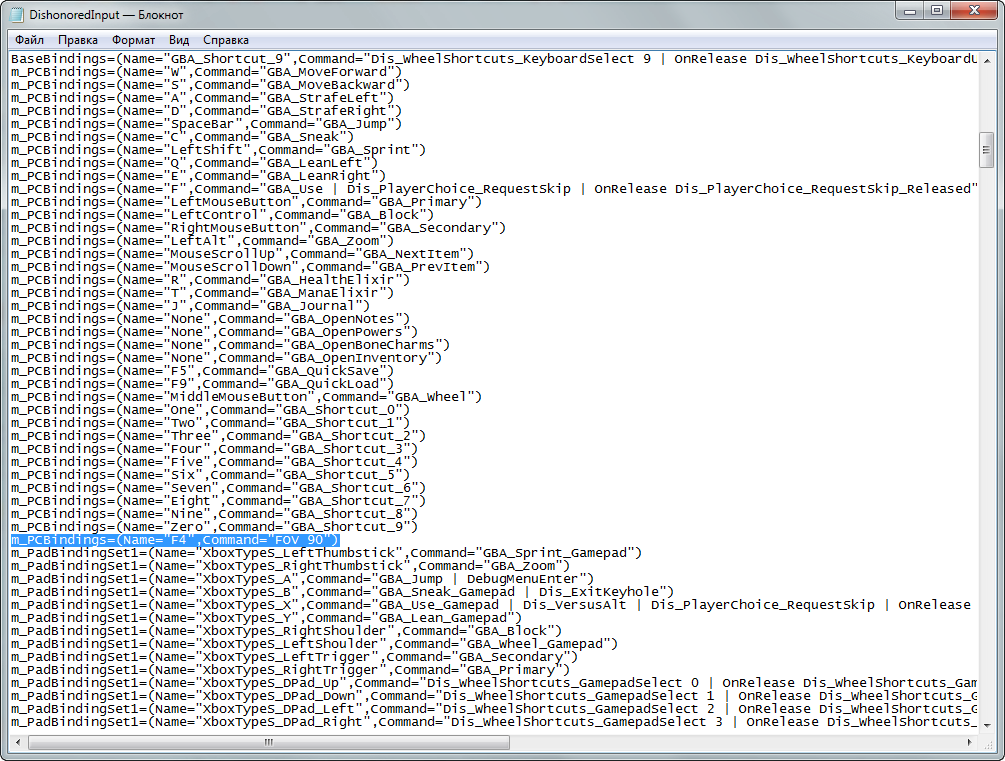This screenshot has height=761, width=1005.
Task: Click the MouseScrollUp GBA_NextItem line
Action: 242,253
